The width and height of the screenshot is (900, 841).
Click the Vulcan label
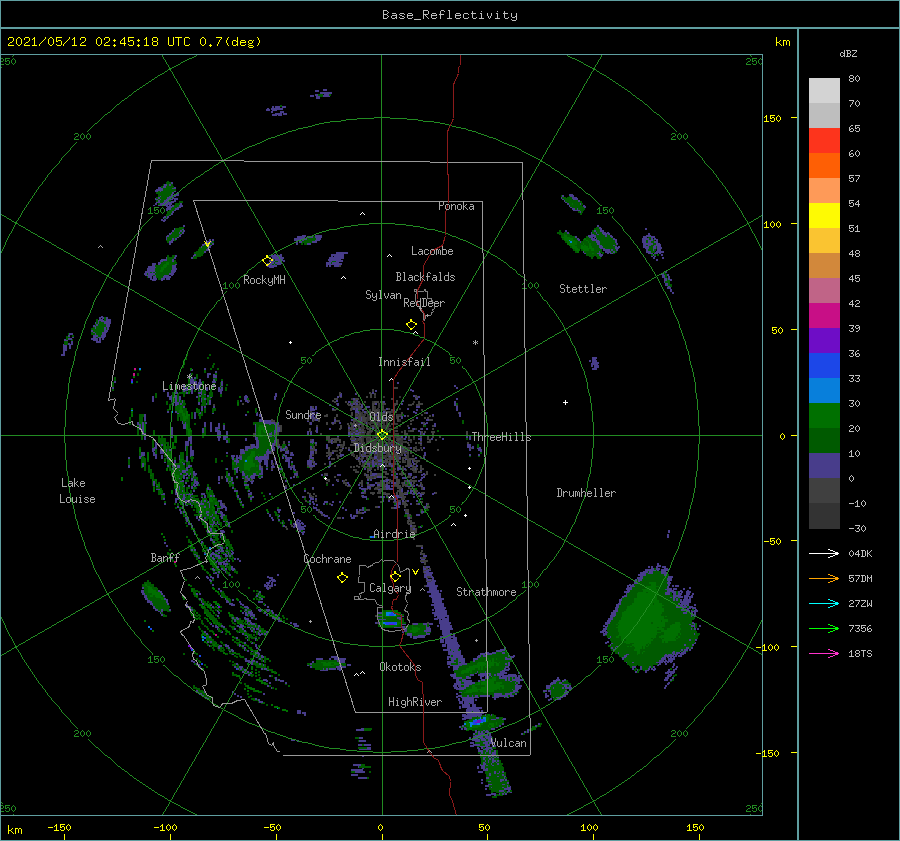[509, 743]
